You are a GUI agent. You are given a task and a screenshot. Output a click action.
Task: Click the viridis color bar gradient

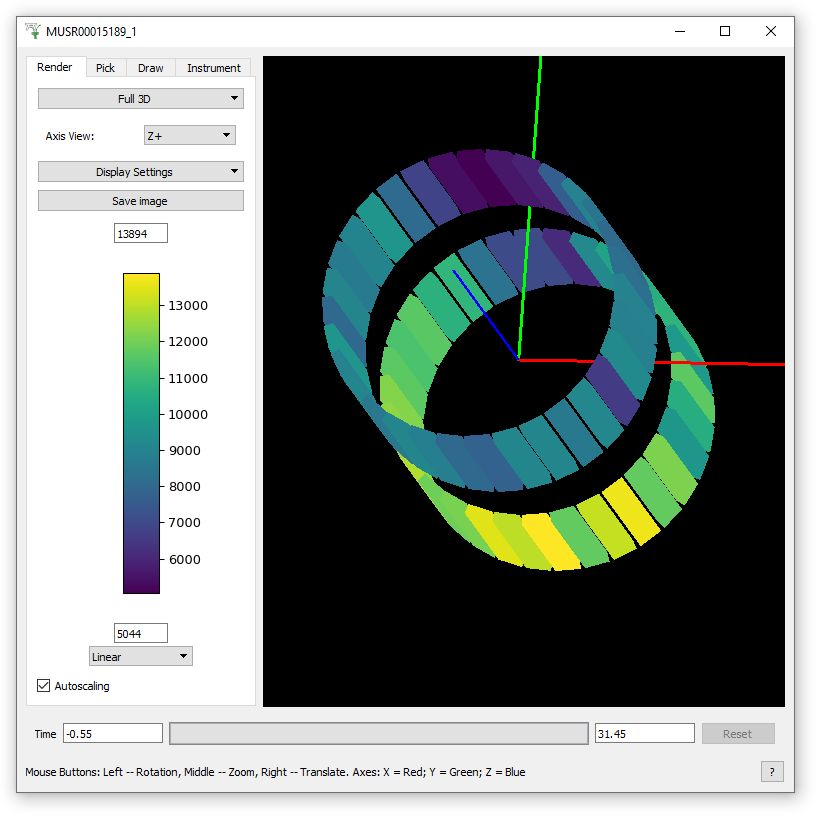click(141, 433)
